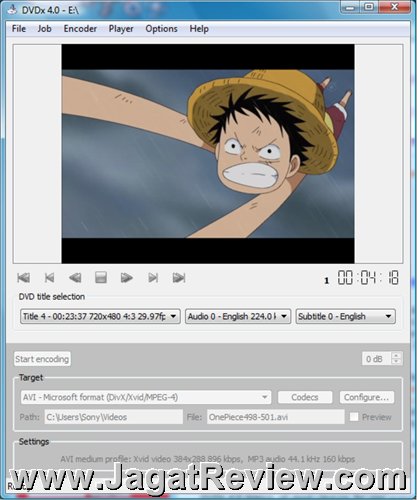The image size is (417, 500).
Task: Expand the Audio 0 - English dropdown
Action: (238, 316)
